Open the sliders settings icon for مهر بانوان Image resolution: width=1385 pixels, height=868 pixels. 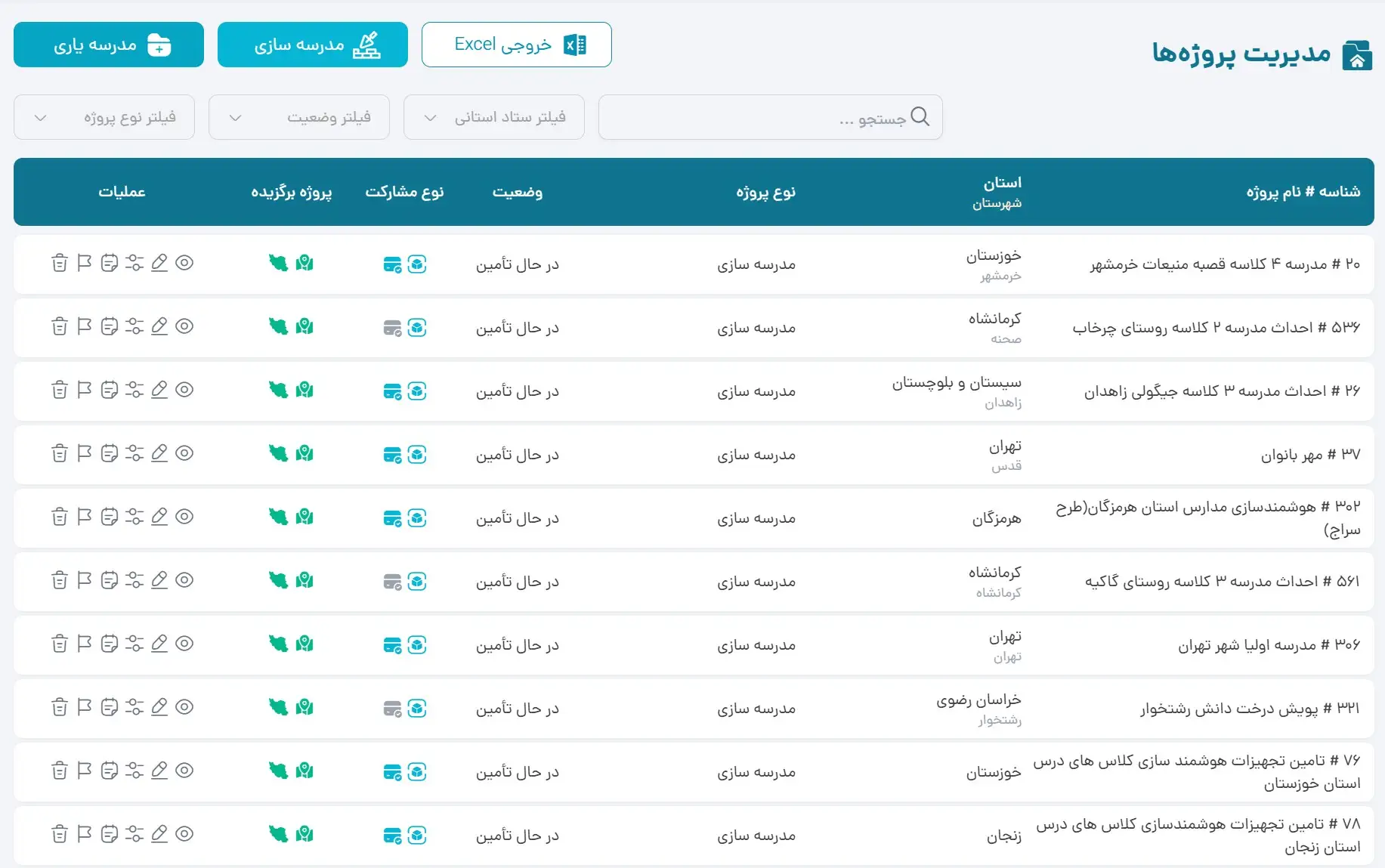(x=134, y=453)
